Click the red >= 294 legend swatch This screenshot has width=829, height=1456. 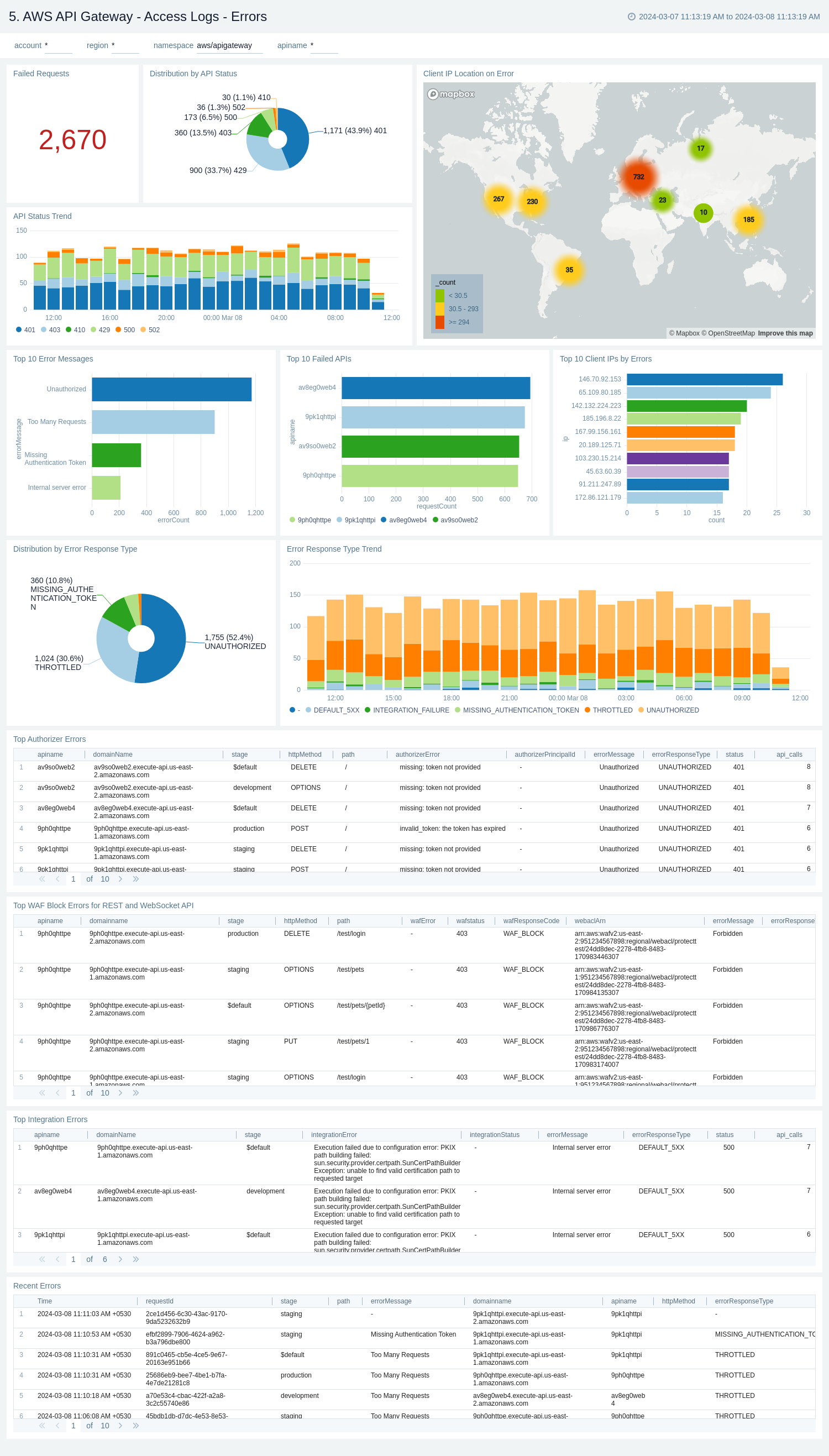click(x=439, y=322)
